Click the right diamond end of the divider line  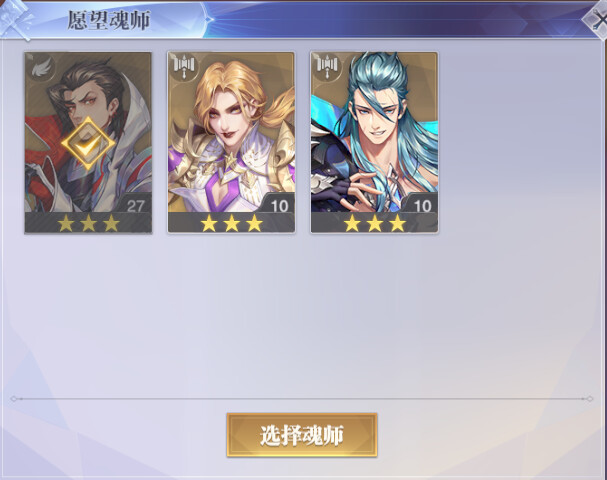[590, 399]
